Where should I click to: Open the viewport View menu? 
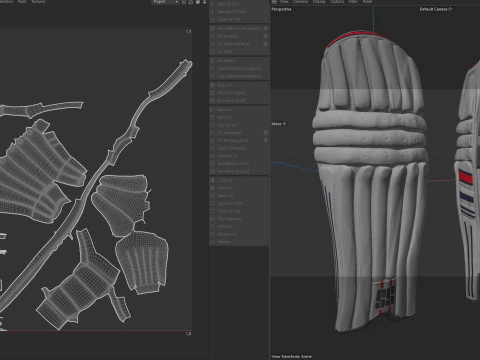pos(284,2)
